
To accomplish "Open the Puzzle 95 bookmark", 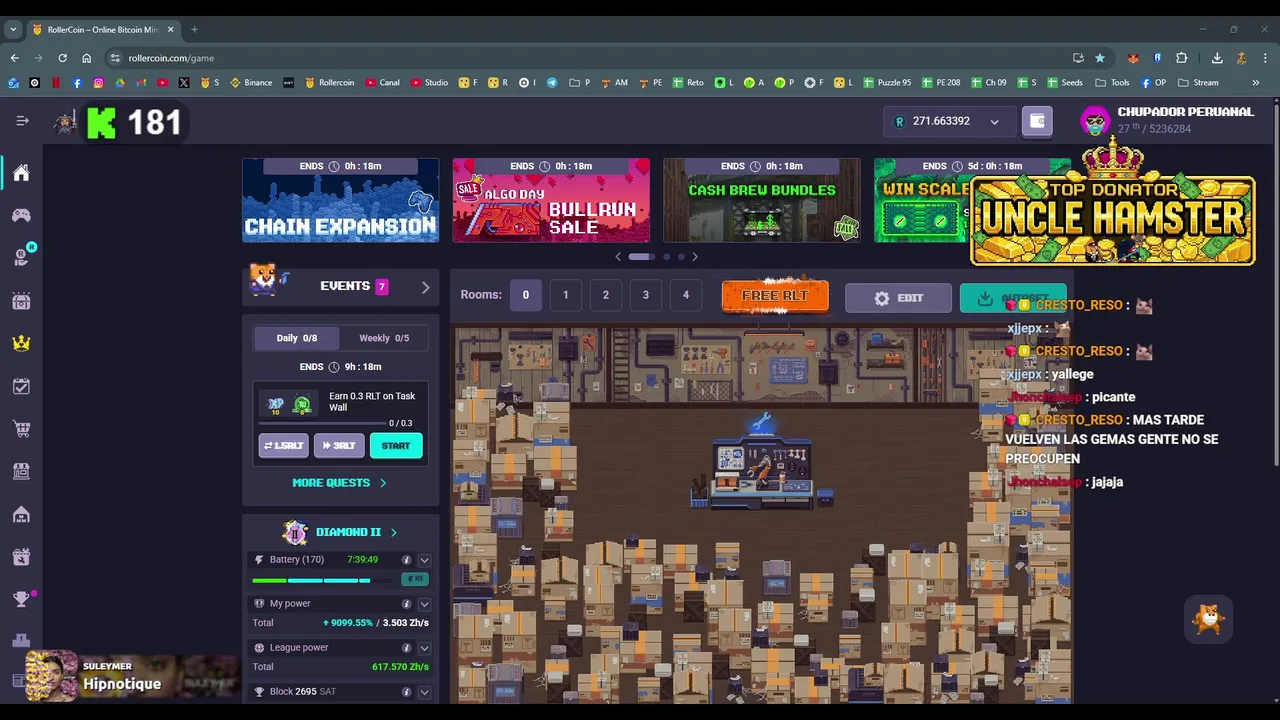I will (887, 83).
